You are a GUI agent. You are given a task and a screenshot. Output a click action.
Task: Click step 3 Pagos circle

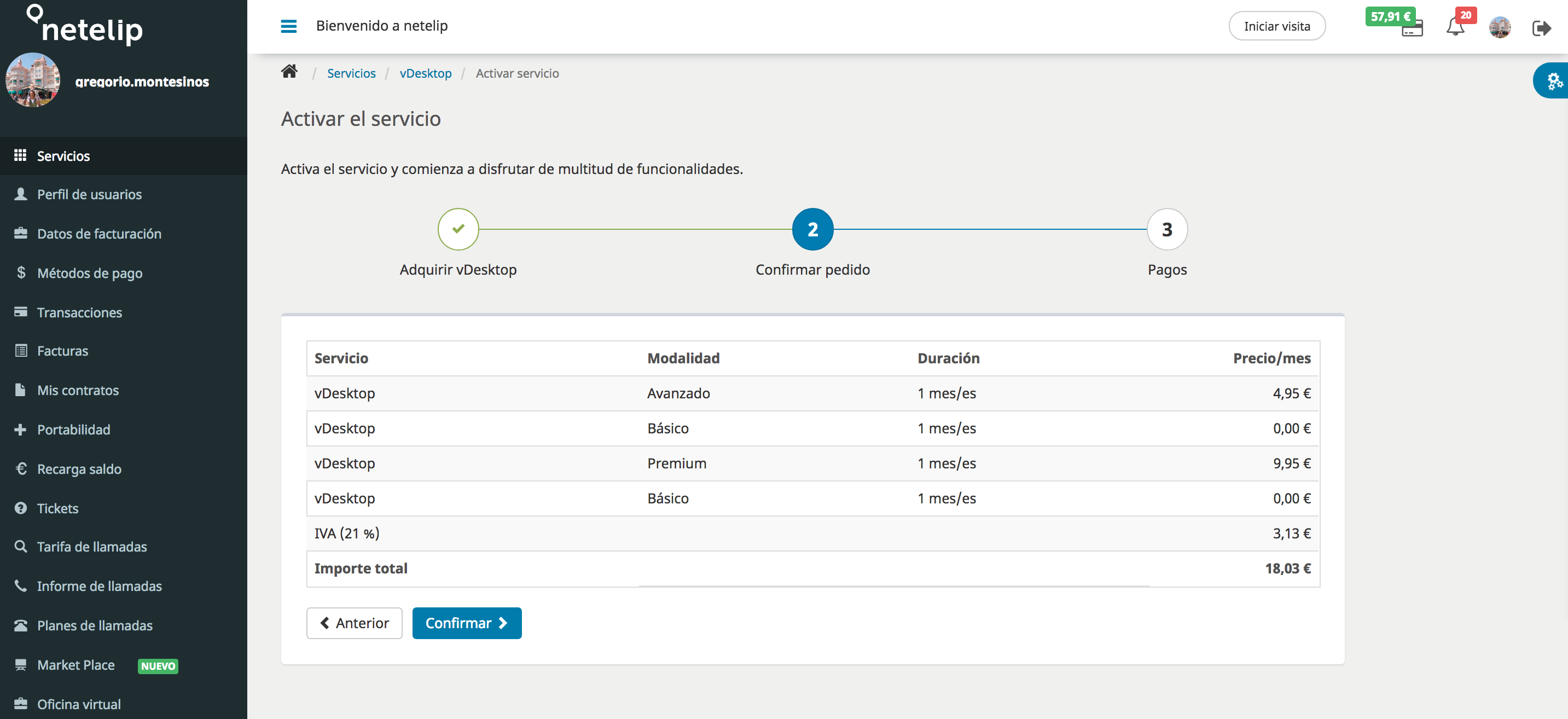[1167, 229]
